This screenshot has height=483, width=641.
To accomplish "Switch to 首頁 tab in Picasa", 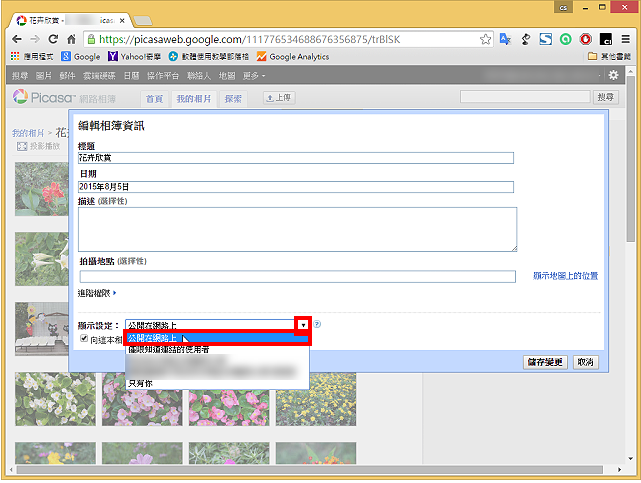I will [154, 98].
